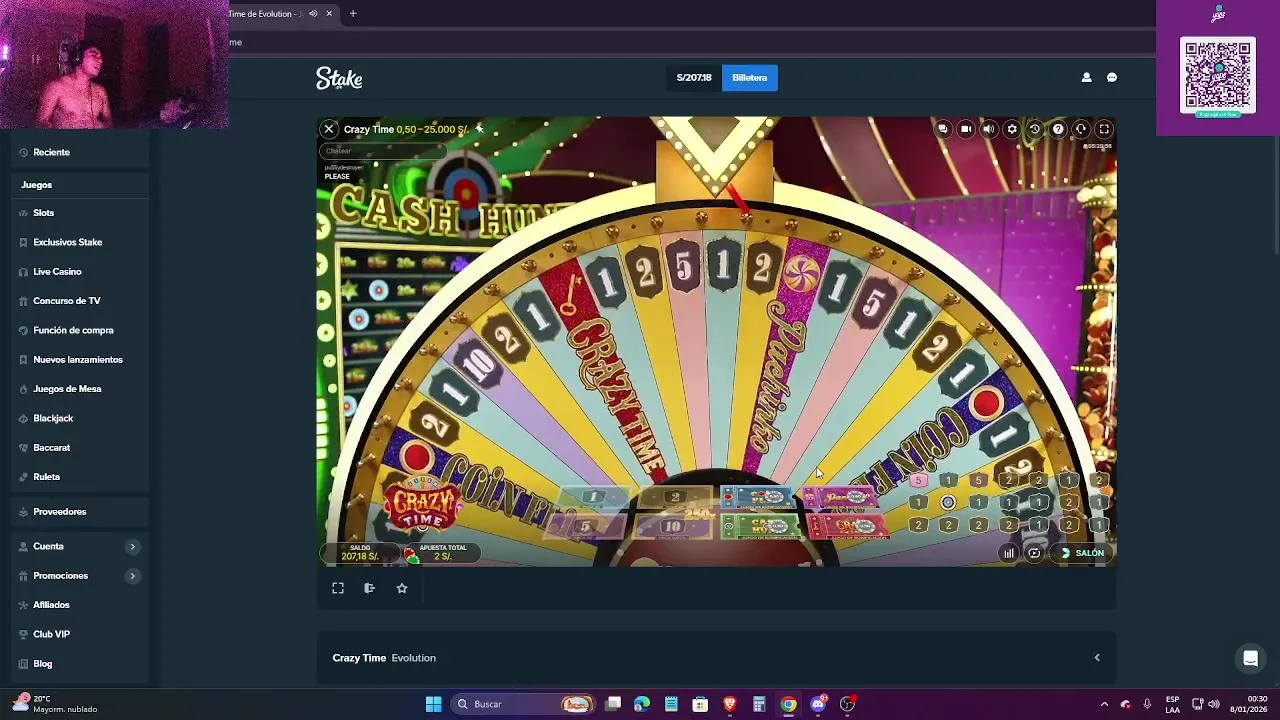
Task: Expand the Promociones submenu arrow
Action: 132,576
